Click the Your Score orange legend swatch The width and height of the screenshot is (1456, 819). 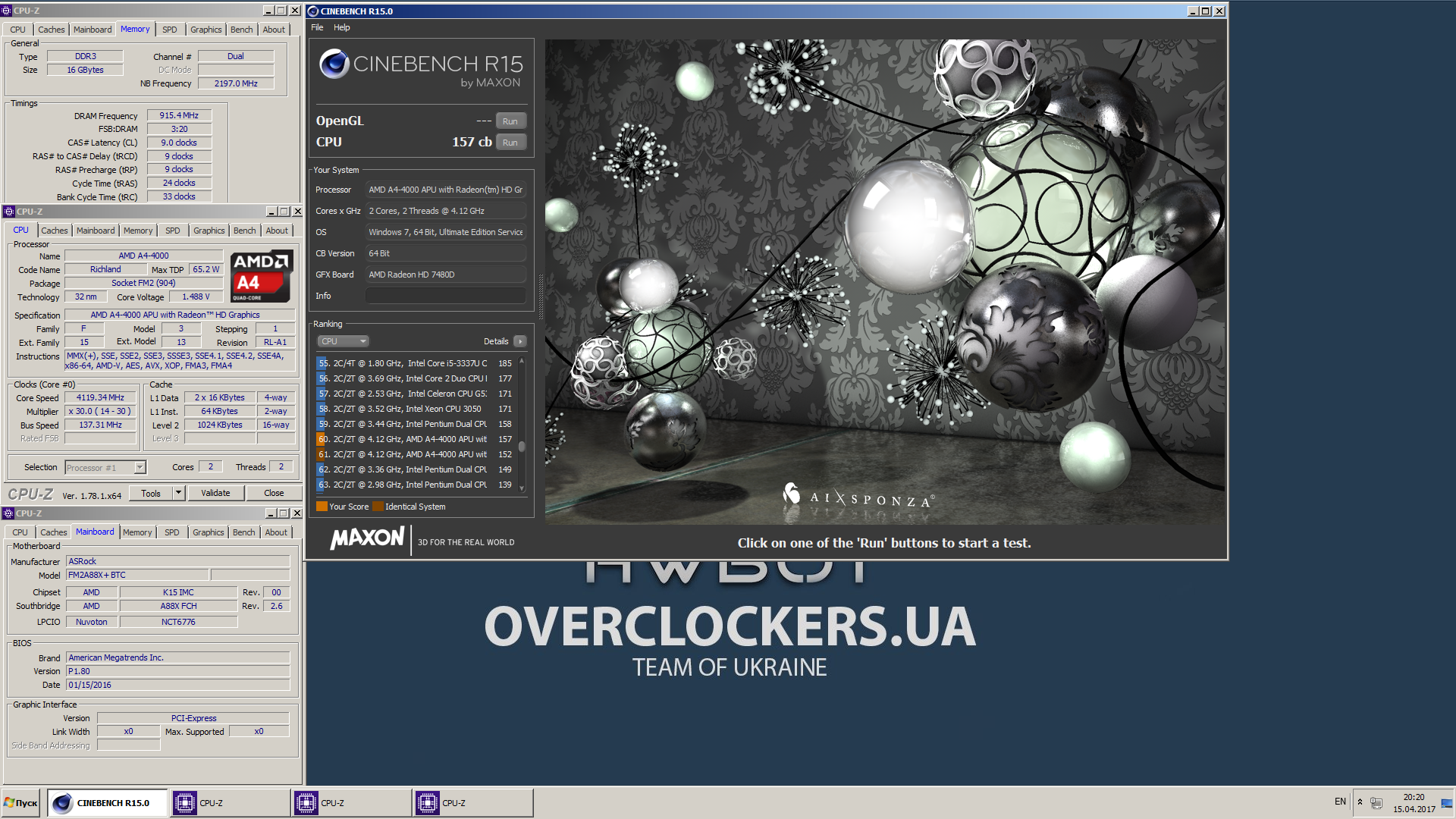click(x=322, y=507)
